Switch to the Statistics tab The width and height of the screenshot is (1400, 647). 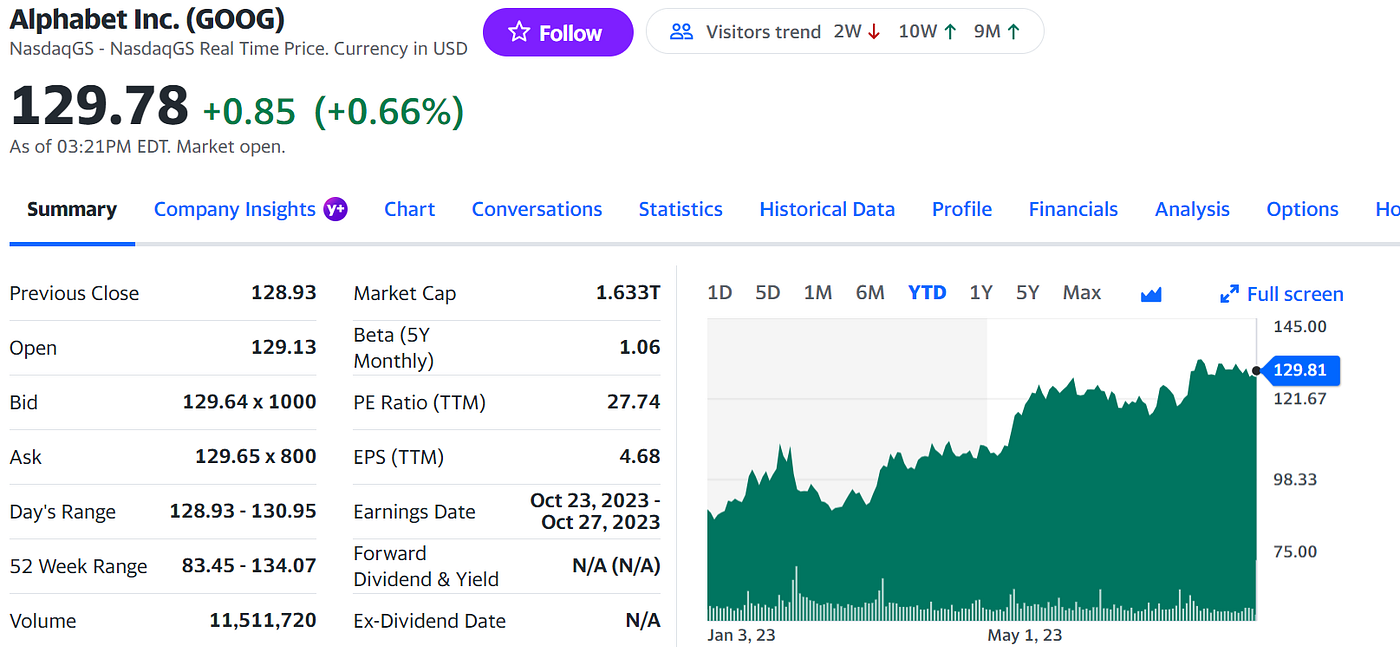(680, 209)
